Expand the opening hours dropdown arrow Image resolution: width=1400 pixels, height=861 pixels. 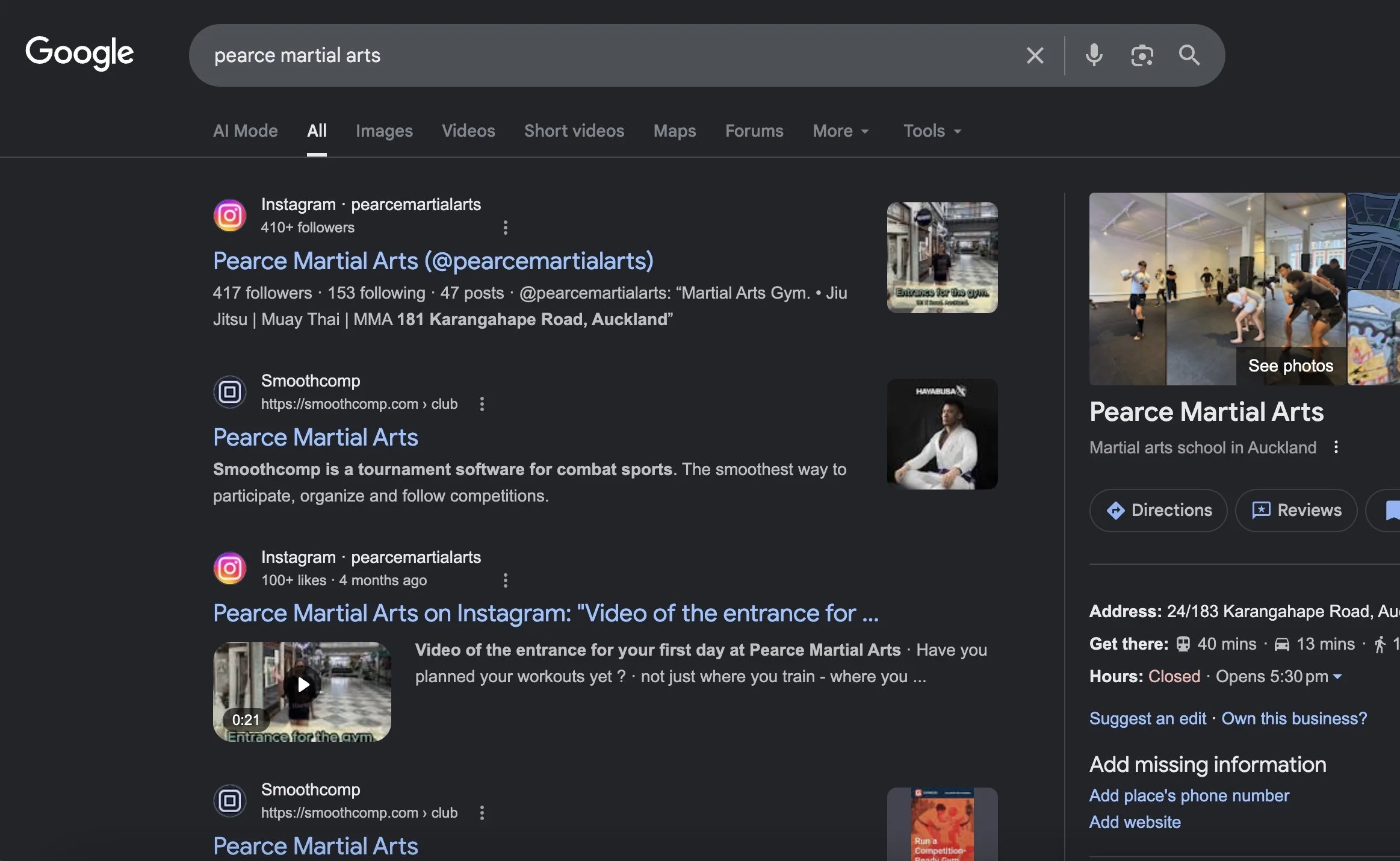[1337, 677]
